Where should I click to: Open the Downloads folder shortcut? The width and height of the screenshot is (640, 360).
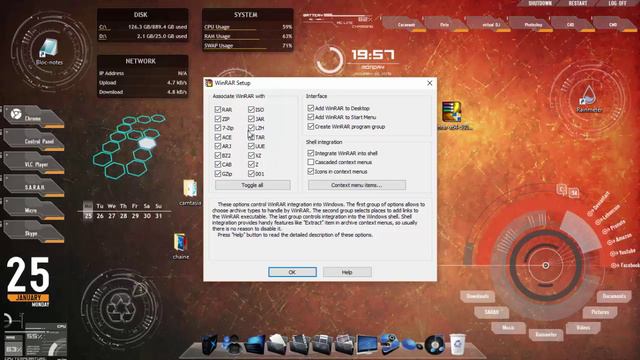[478, 296]
